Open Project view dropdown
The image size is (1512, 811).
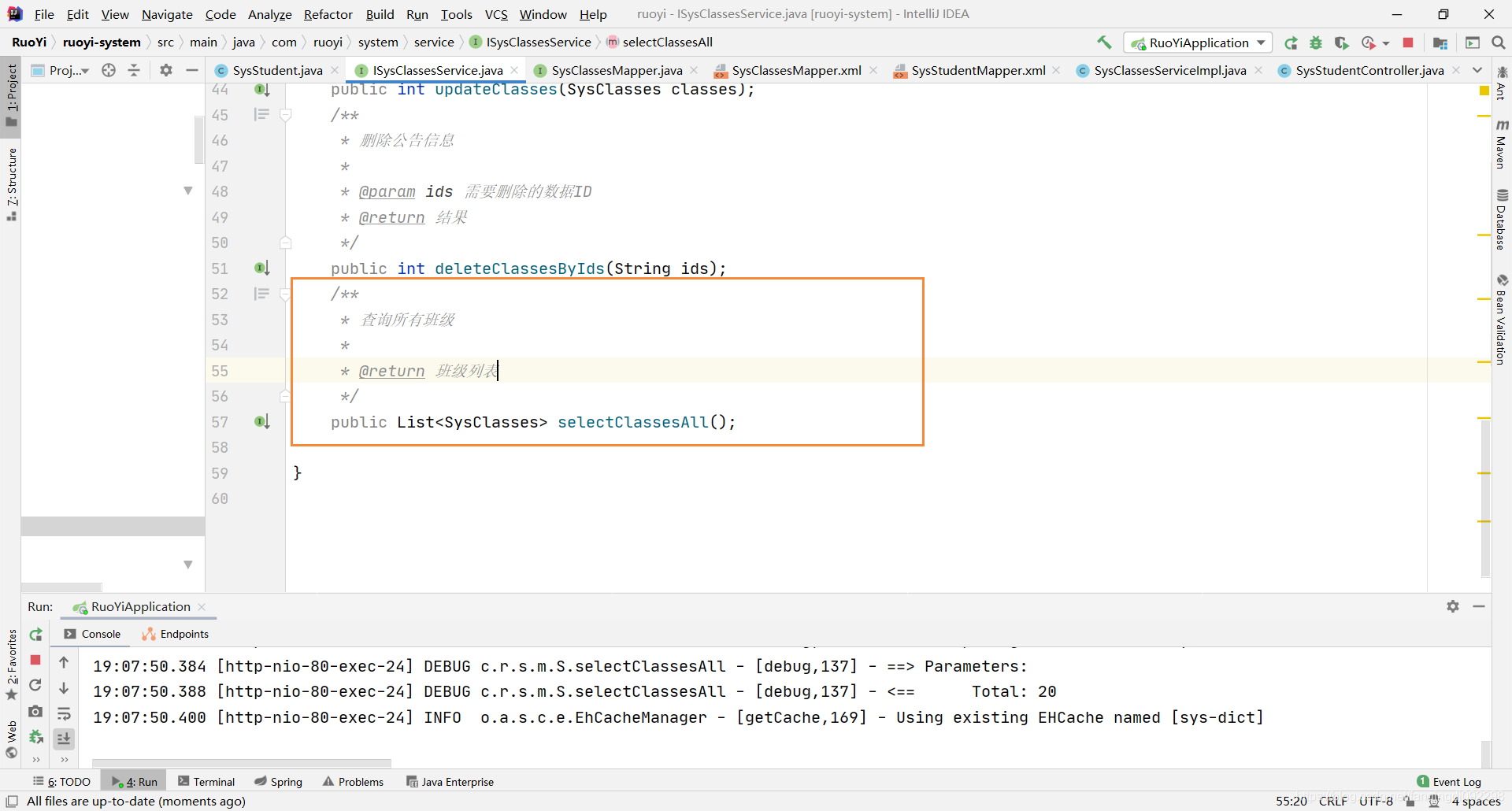tap(61, 70)
